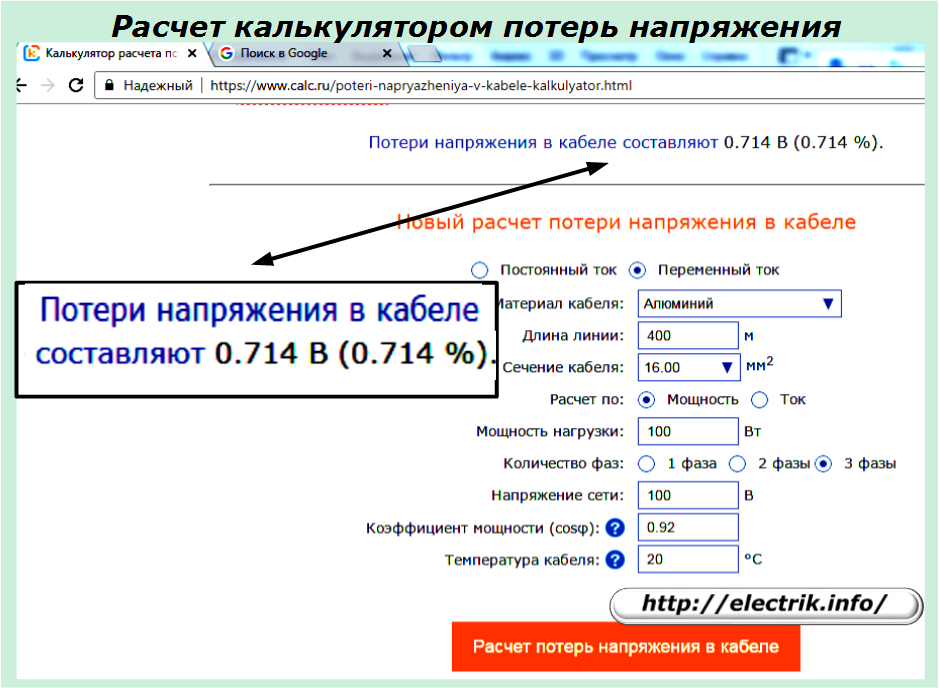Click the Расчет по label
The width and height of the screenshot is (939, 688).
point(587,399)
